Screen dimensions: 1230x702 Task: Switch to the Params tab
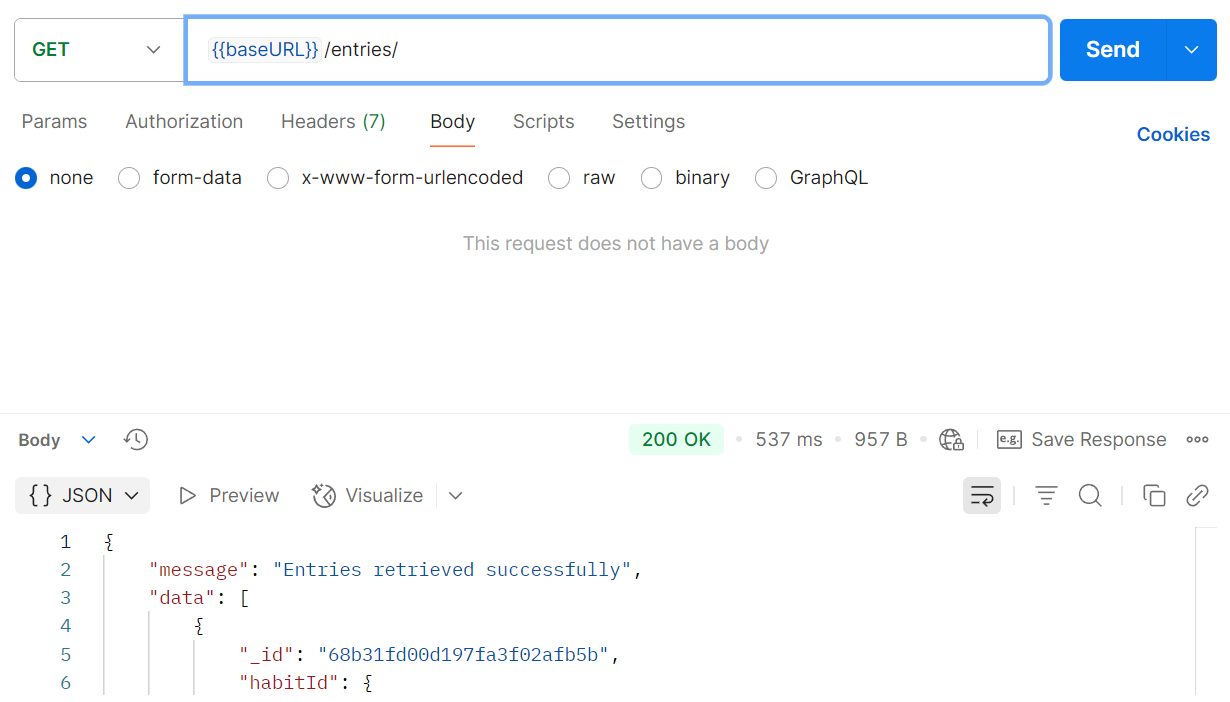click(54, 122)
